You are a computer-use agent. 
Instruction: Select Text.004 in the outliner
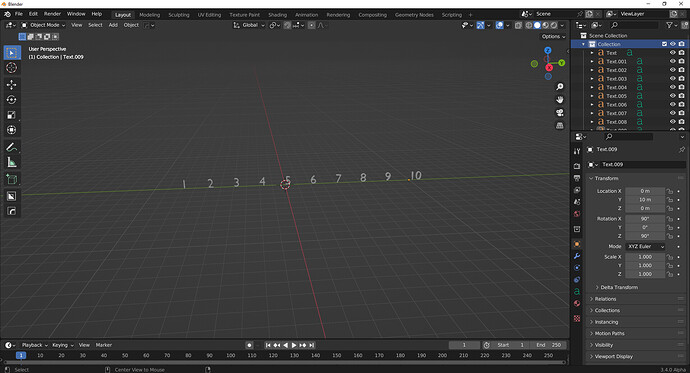click(x=617, y=87)
